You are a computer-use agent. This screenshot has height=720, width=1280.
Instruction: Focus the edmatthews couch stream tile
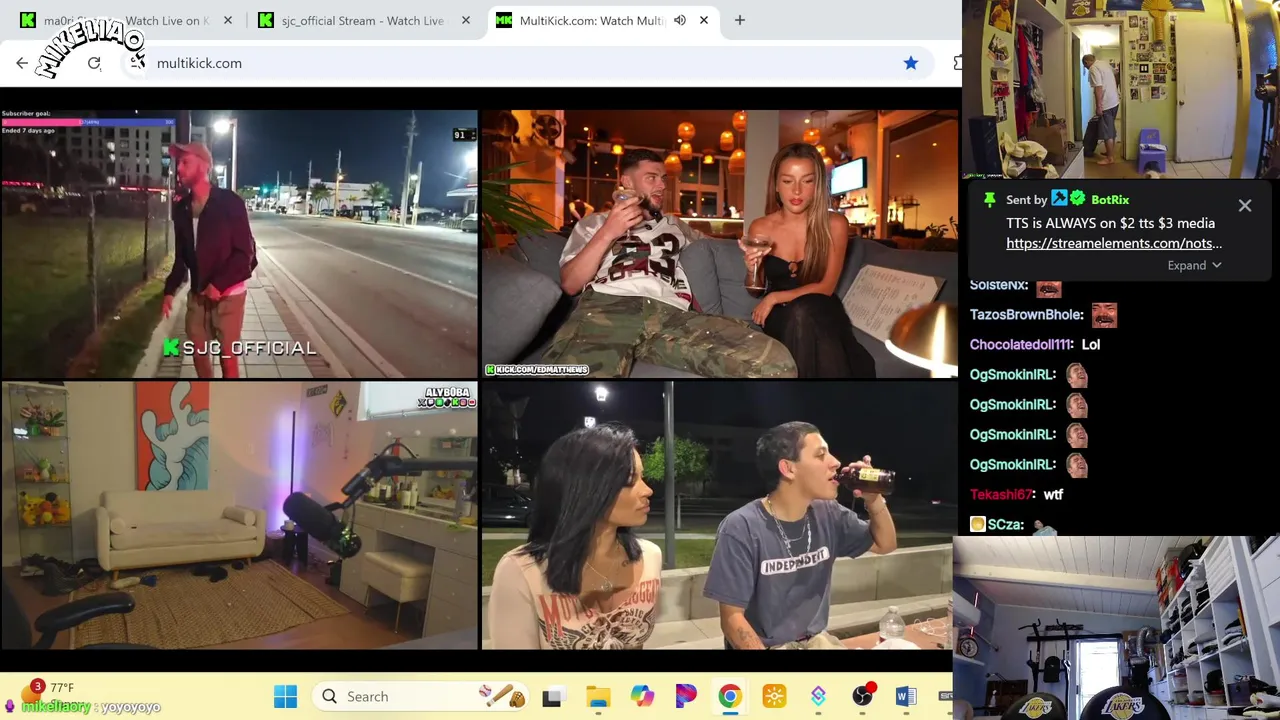(720, 244)
